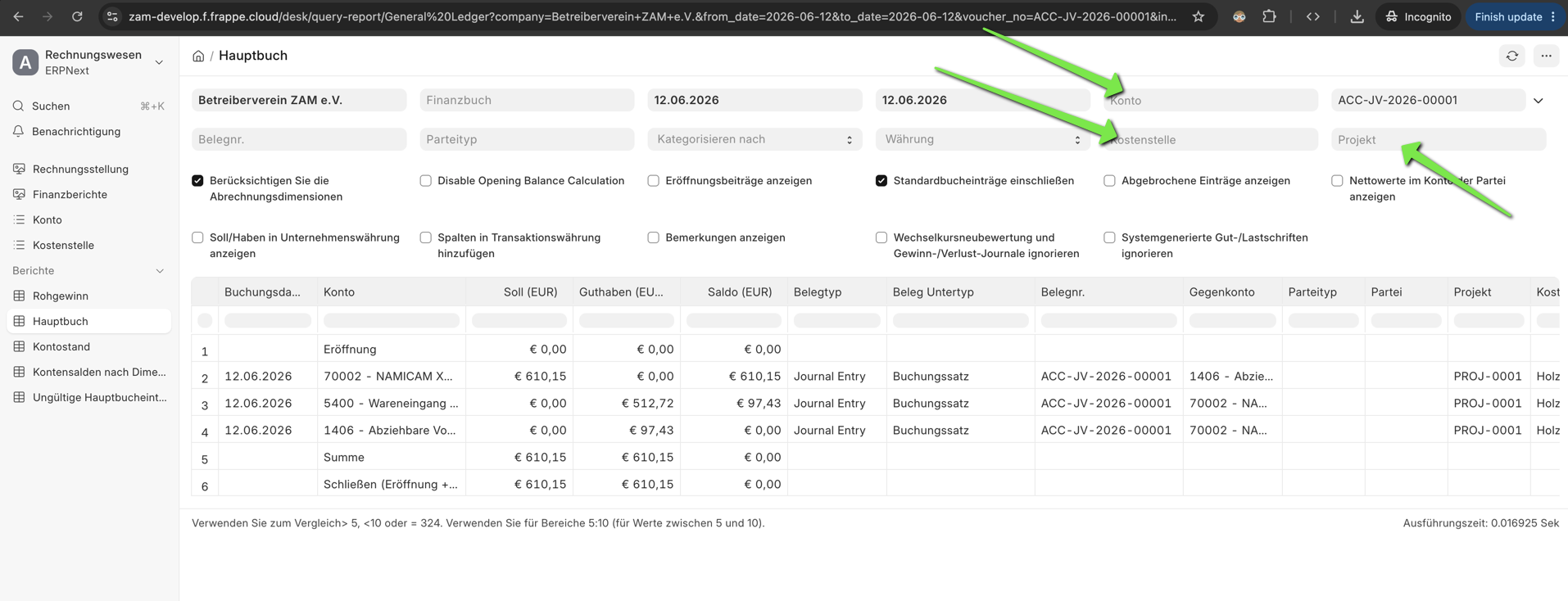Open the developer code brackets icon
Viewport: 1568px width, 601px height.
point(1312,16)
